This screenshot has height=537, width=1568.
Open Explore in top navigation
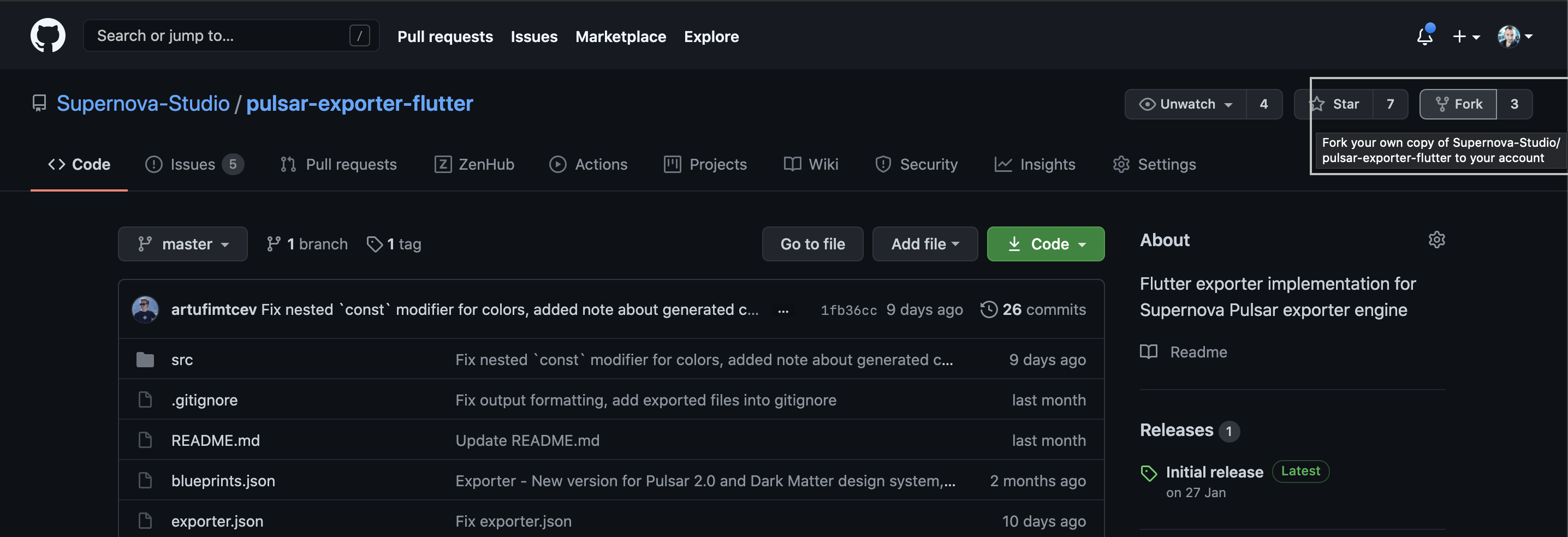coord(711,37)
